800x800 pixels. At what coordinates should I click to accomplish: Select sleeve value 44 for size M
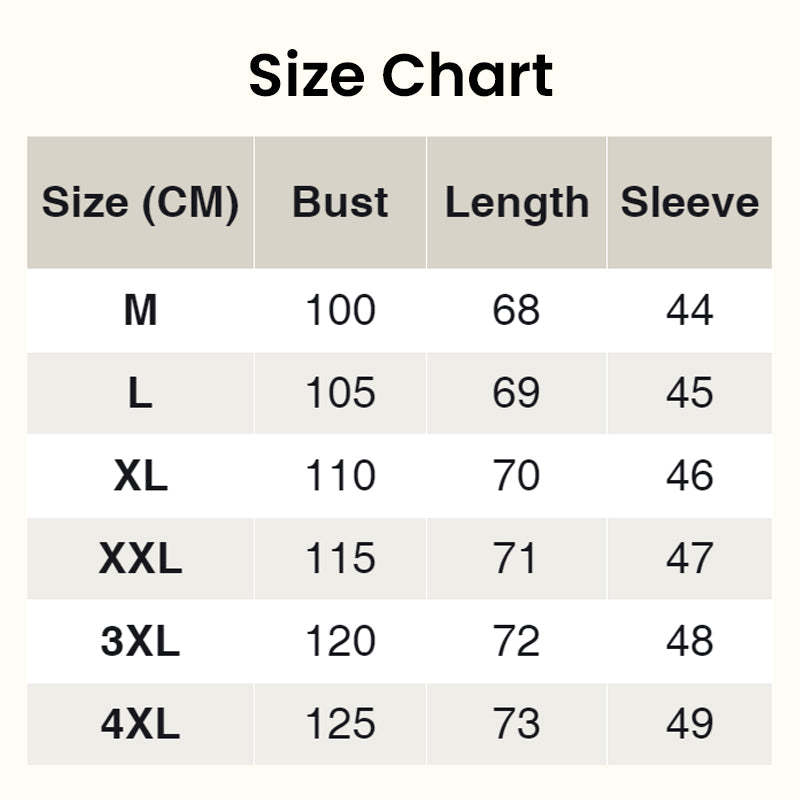pyautogui.click(x=689, y=311)
